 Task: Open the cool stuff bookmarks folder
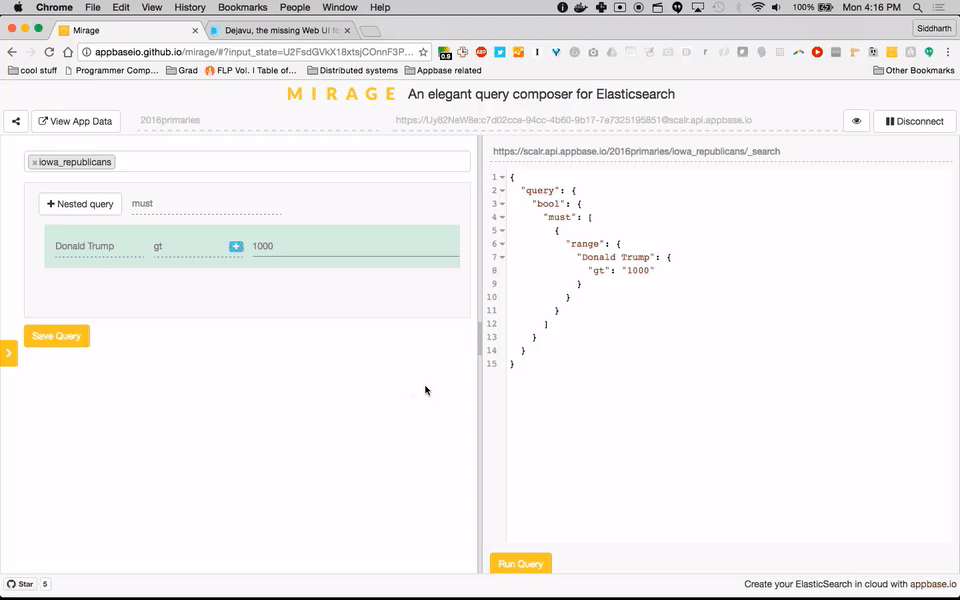(32, 70)
